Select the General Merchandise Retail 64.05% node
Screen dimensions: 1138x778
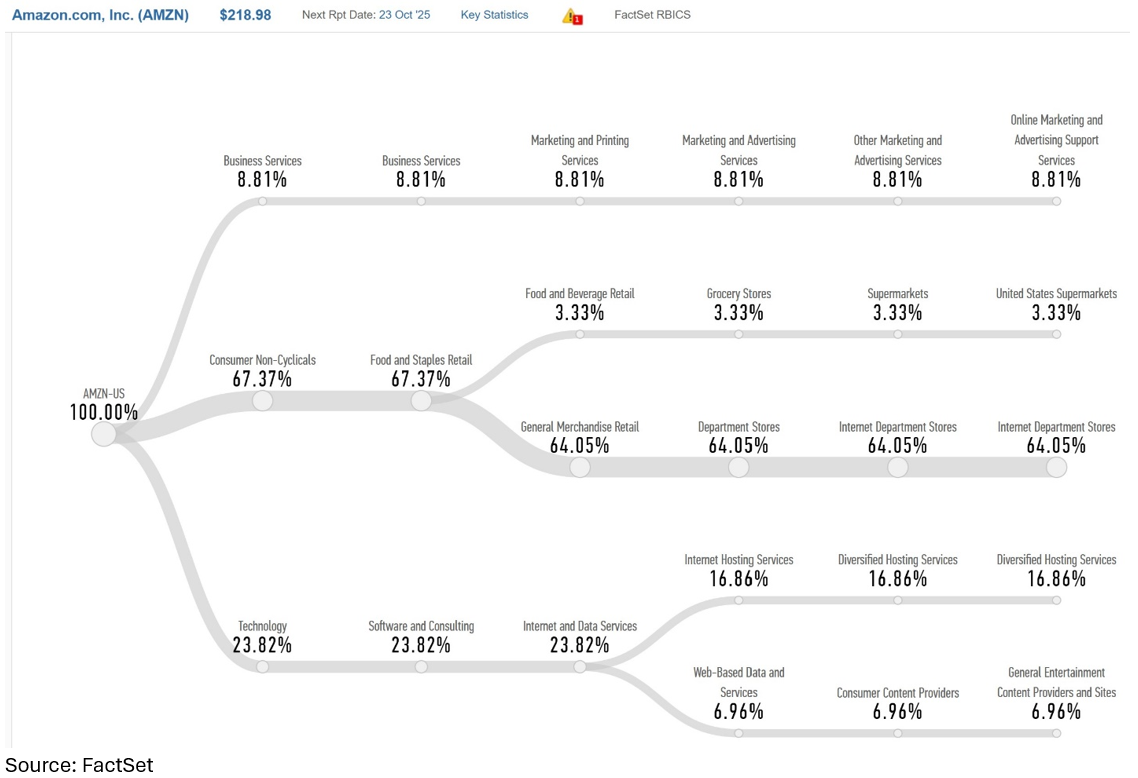click(x=580, y=467)
